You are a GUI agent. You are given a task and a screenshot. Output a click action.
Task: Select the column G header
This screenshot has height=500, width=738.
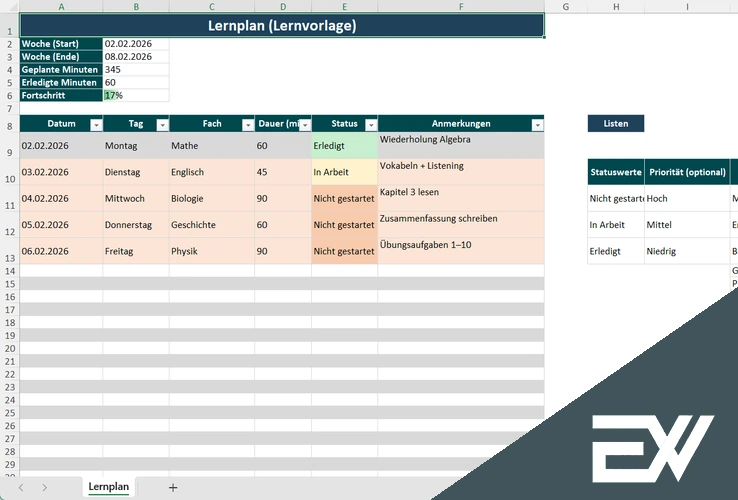point(566,6)
